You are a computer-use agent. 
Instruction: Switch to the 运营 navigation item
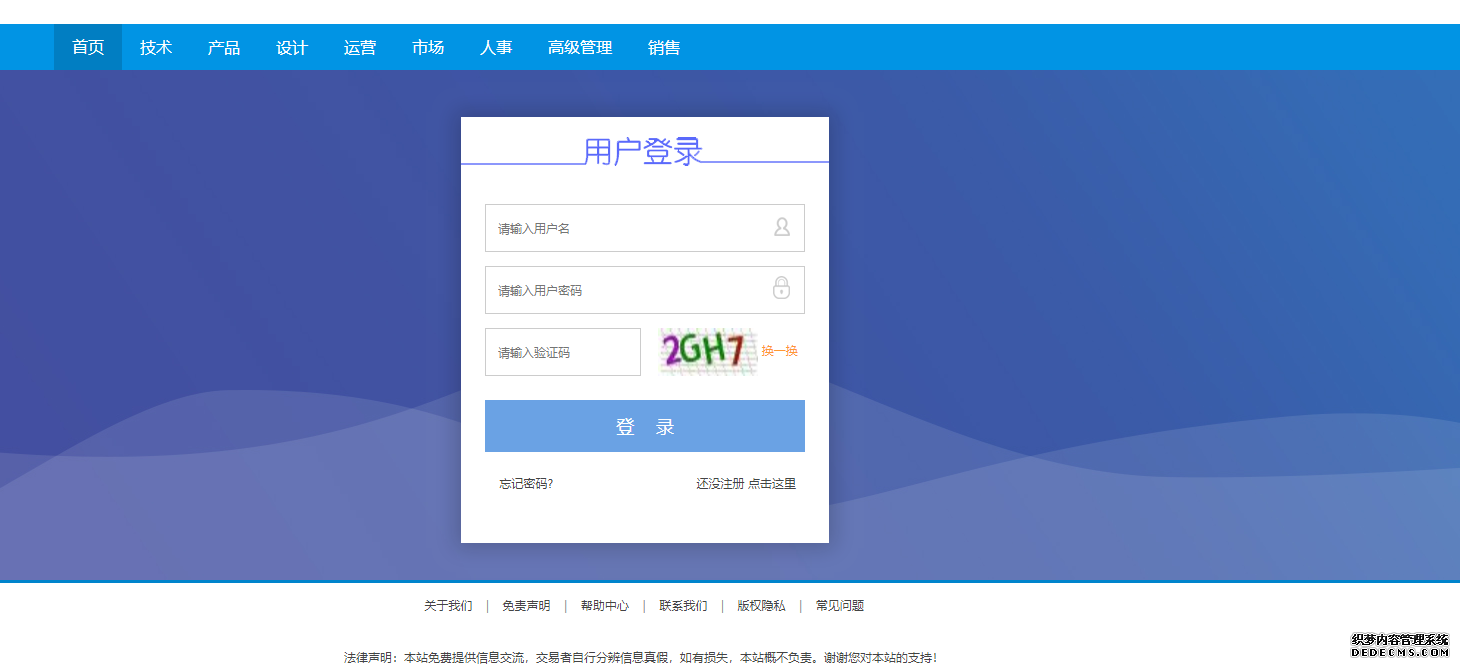point(360,47)
